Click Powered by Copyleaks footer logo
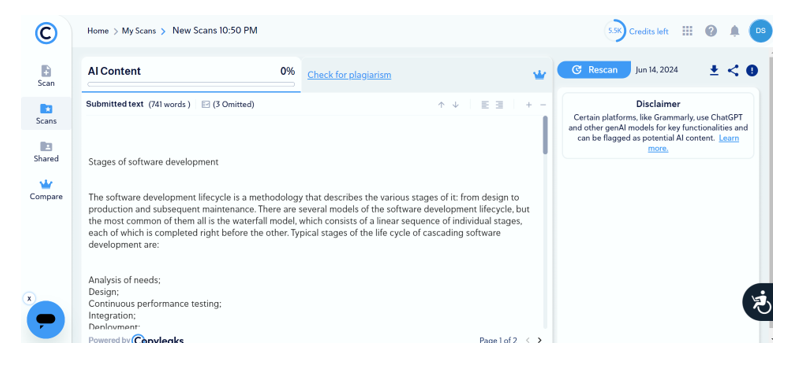Screen dimensions: 795x366 136,340
